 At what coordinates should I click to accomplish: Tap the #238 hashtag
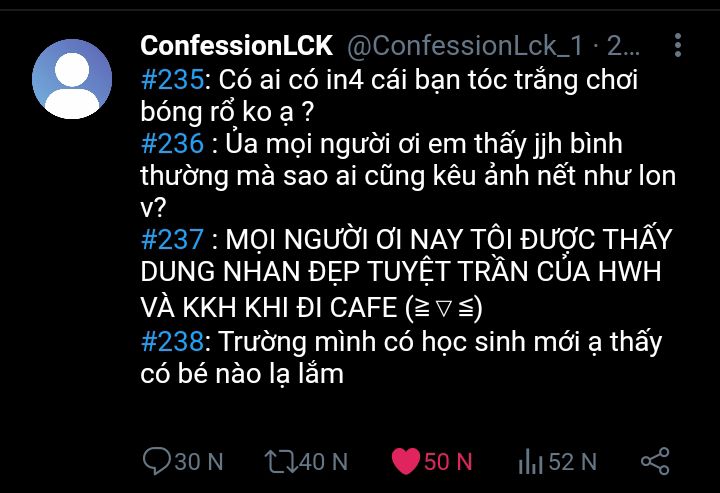pos(172,342)
